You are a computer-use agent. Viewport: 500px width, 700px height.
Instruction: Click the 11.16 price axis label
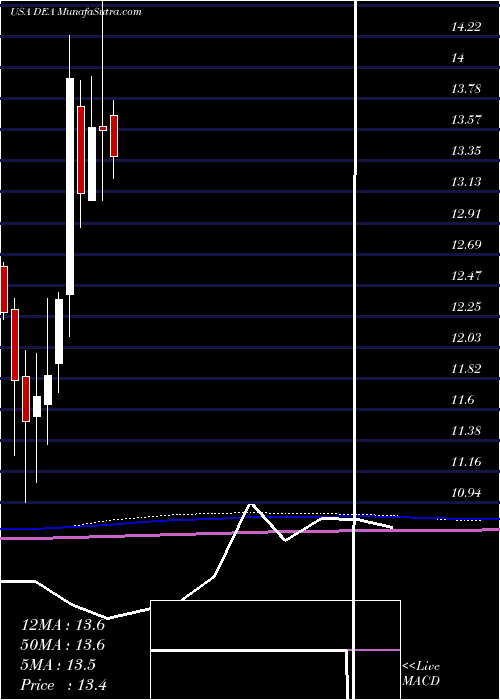click(x=466, y=462)
